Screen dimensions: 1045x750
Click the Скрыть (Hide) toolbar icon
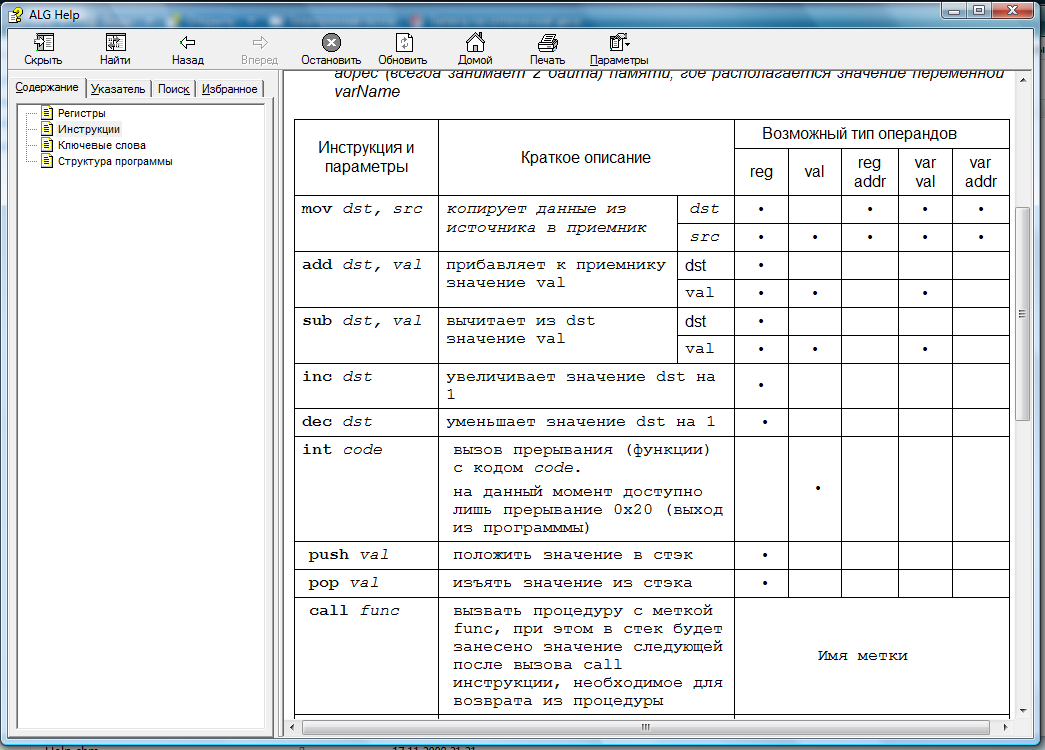click(x=43, y=43)
